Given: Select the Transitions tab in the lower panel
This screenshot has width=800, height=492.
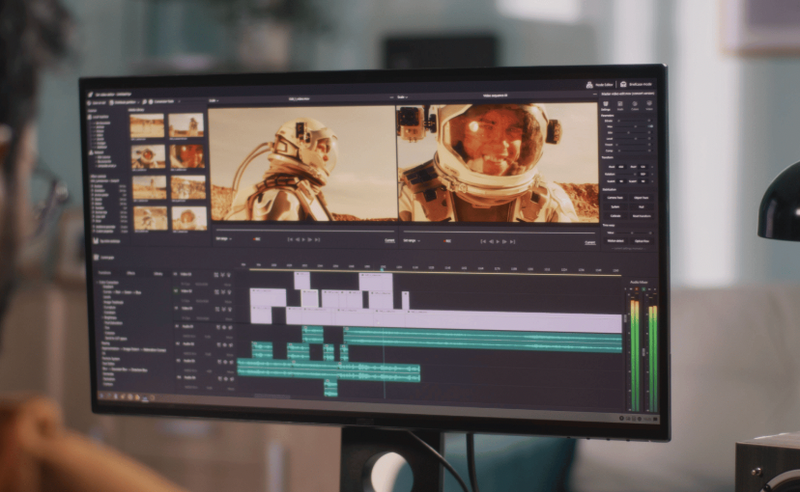Looking at the screenshot, I should (x=105, y=273).
